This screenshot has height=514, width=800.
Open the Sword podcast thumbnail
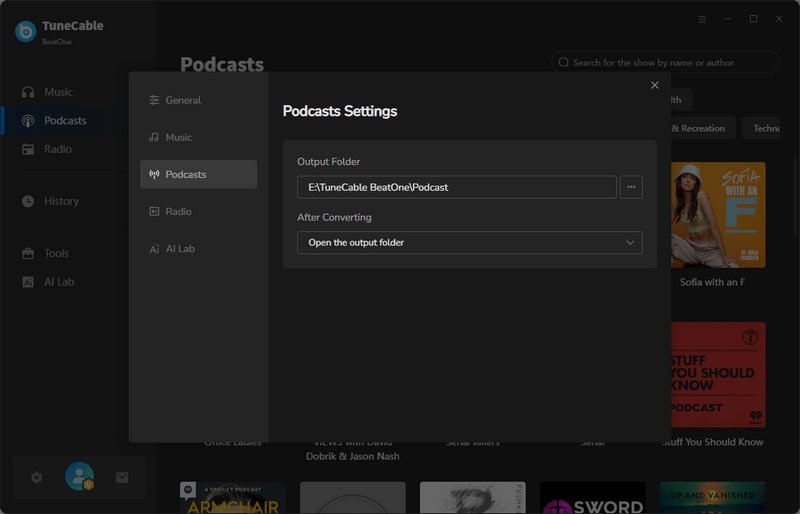pos(592,498)
